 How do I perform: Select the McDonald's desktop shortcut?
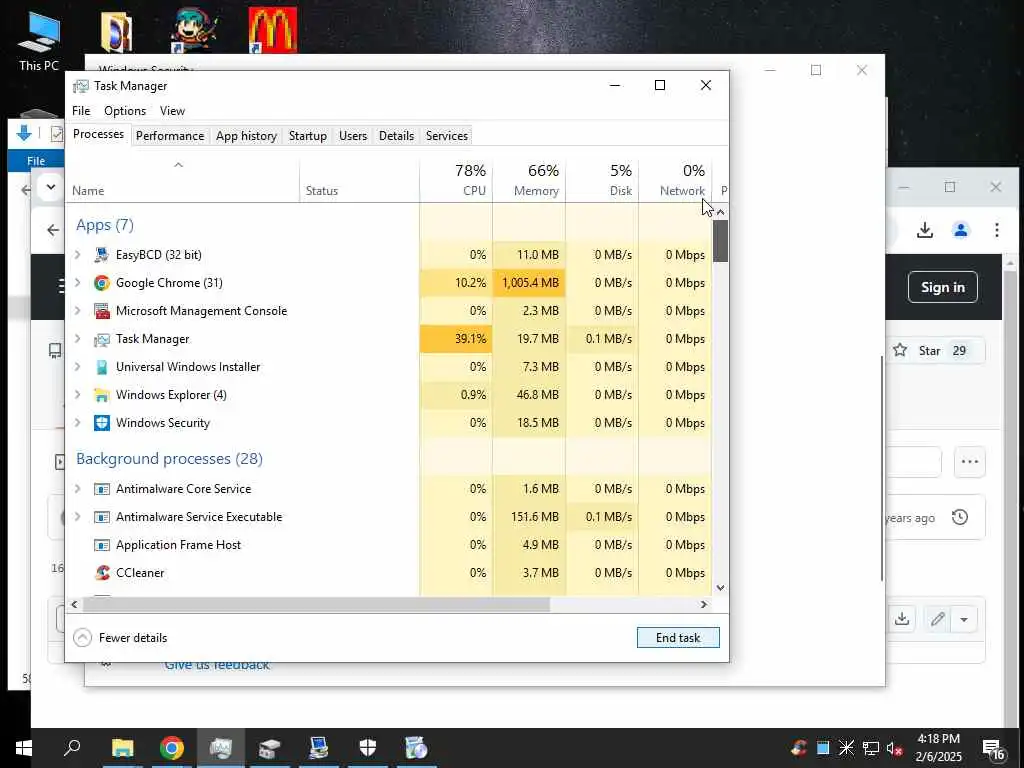pos(273,30)
